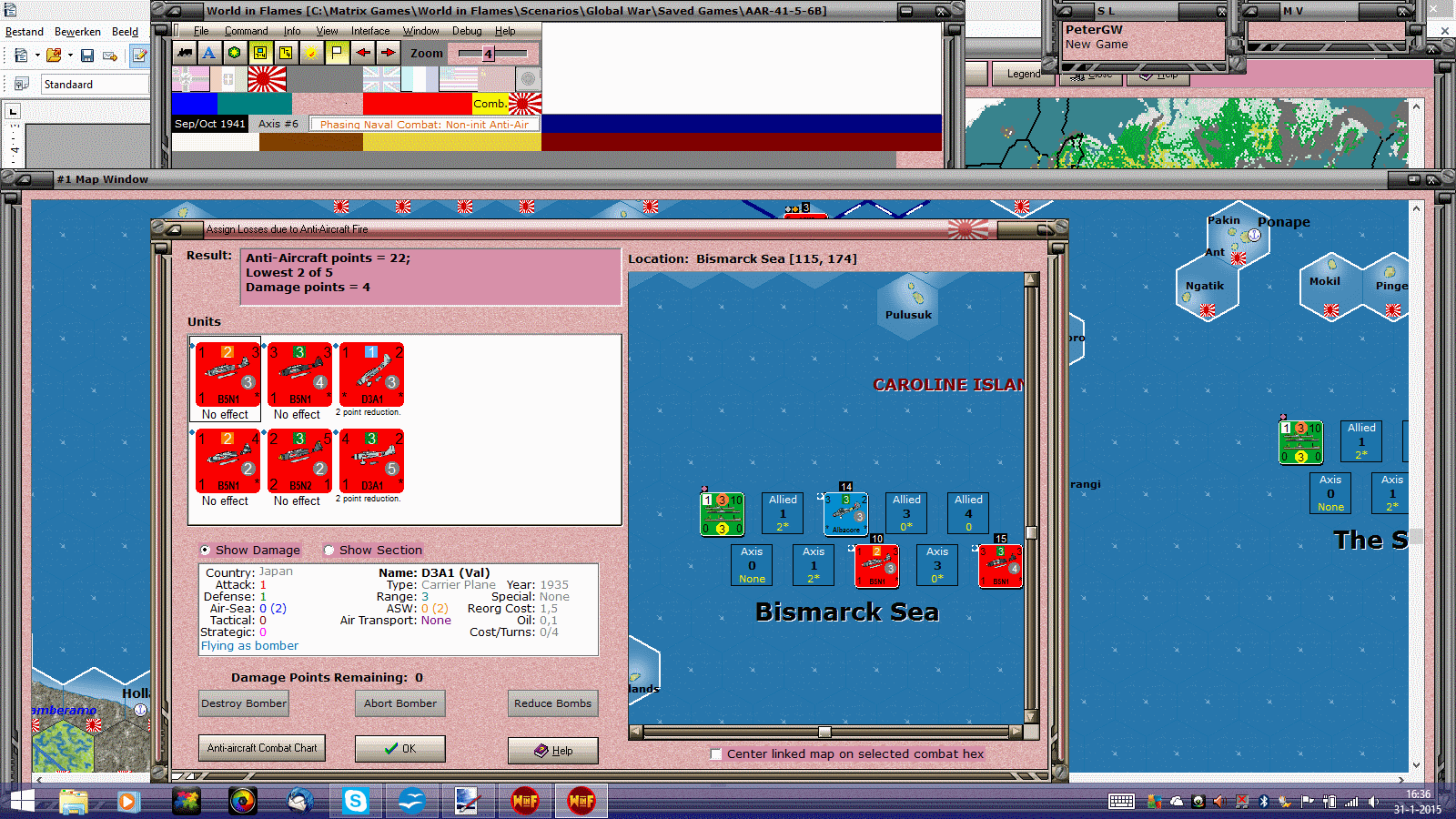Select the top-left B5N1 unit showing No effect
Screen dimensions: 1456x819
point(227,375)
